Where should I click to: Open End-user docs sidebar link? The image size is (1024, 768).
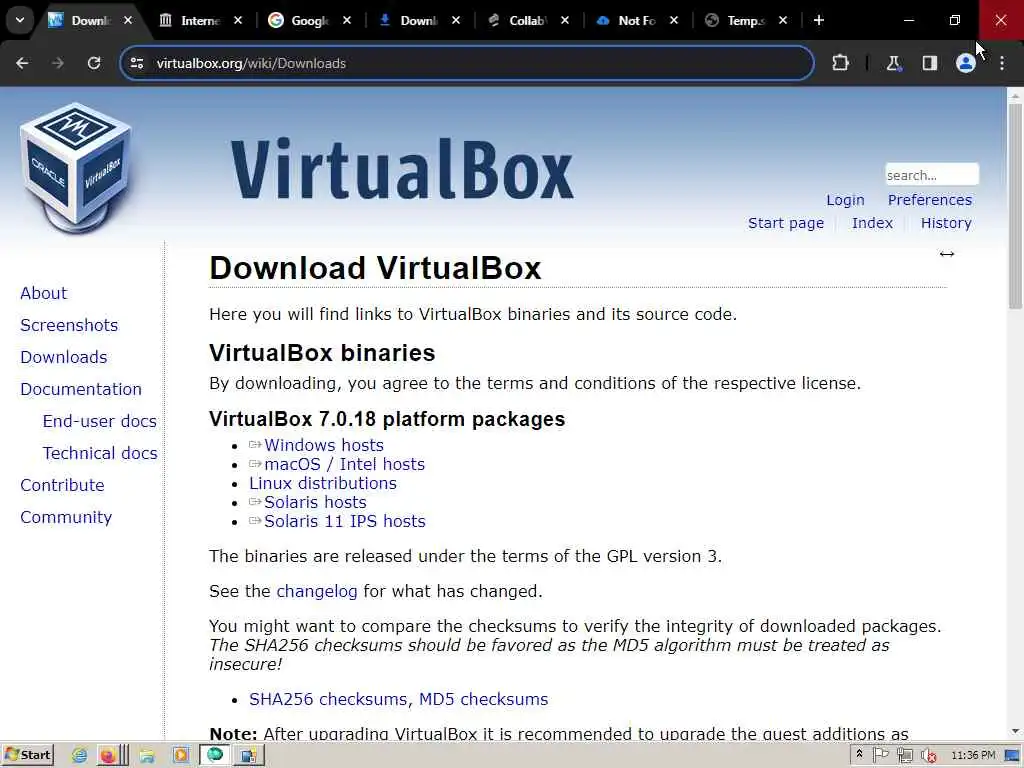(99, 421)
